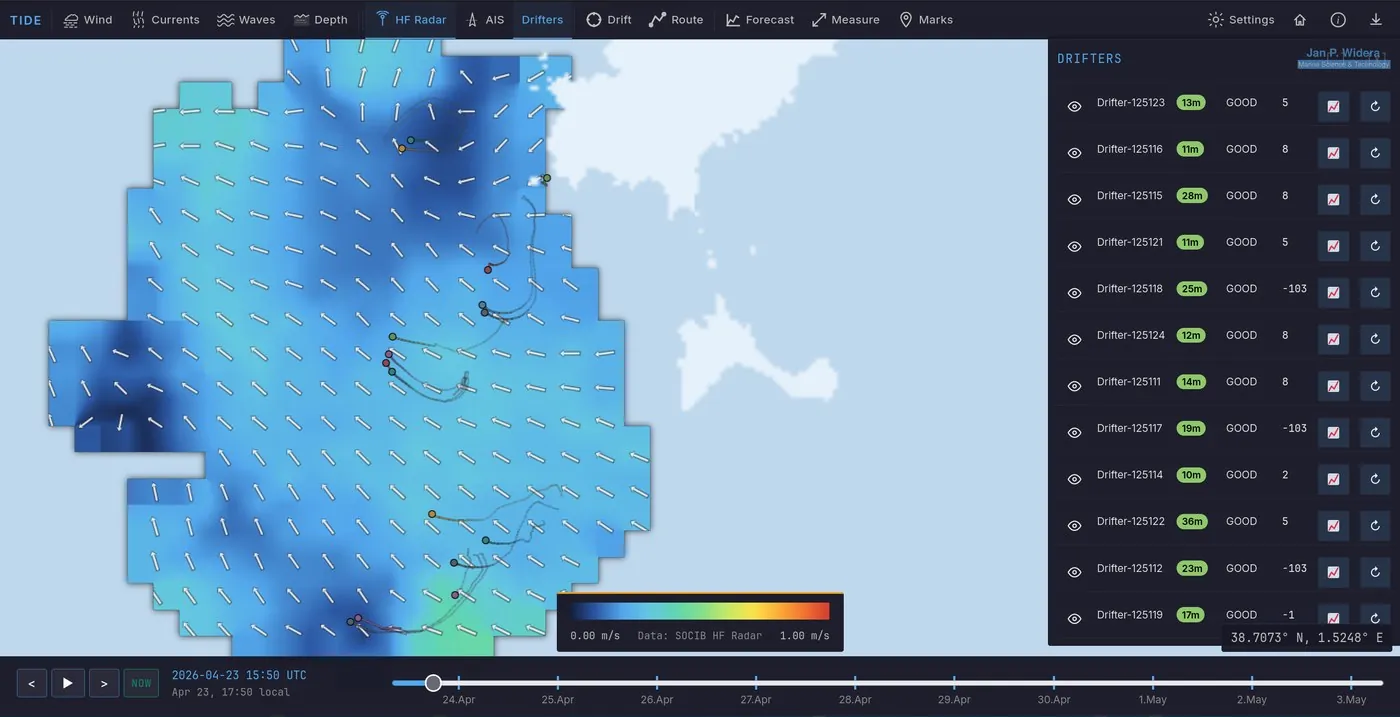
Task: Play the timeline animation
Action: pos(68,683)
